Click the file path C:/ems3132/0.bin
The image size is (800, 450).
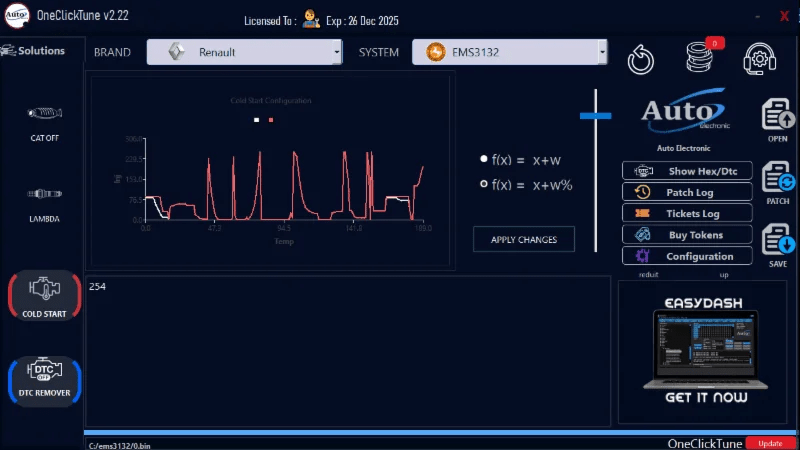tap(119, 445)
